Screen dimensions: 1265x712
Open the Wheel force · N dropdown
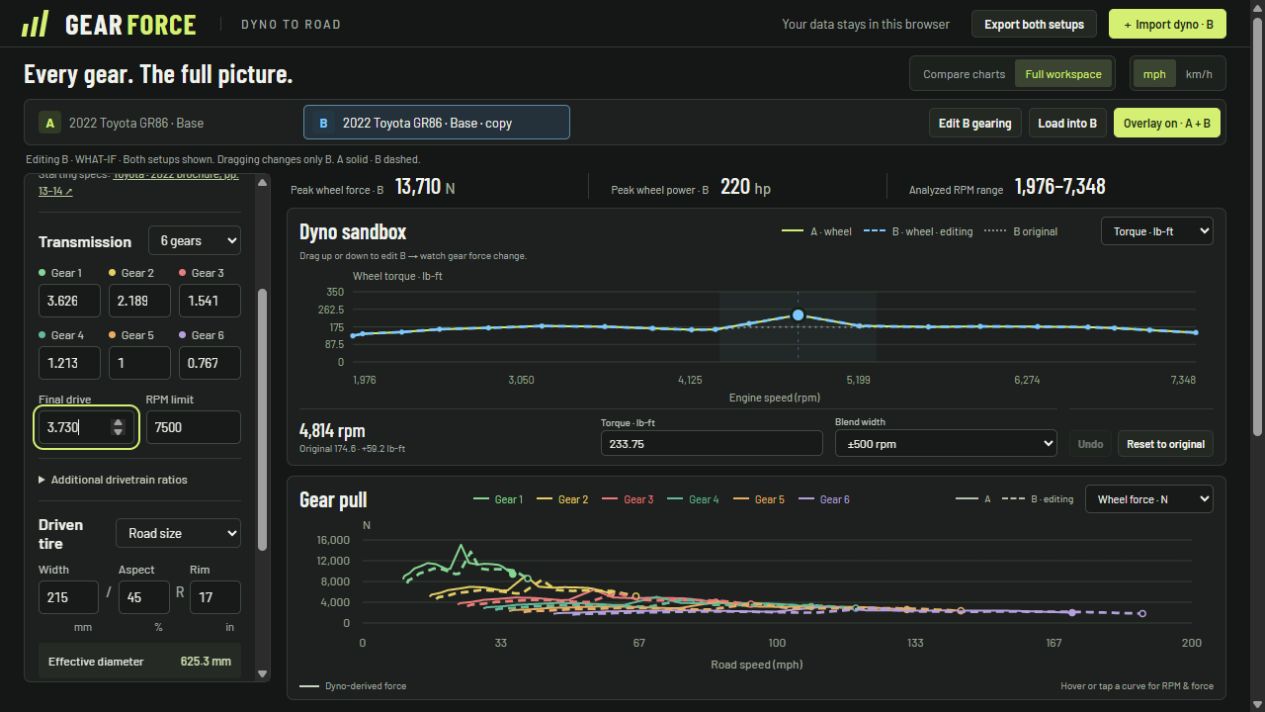[x=1149, y=499]
